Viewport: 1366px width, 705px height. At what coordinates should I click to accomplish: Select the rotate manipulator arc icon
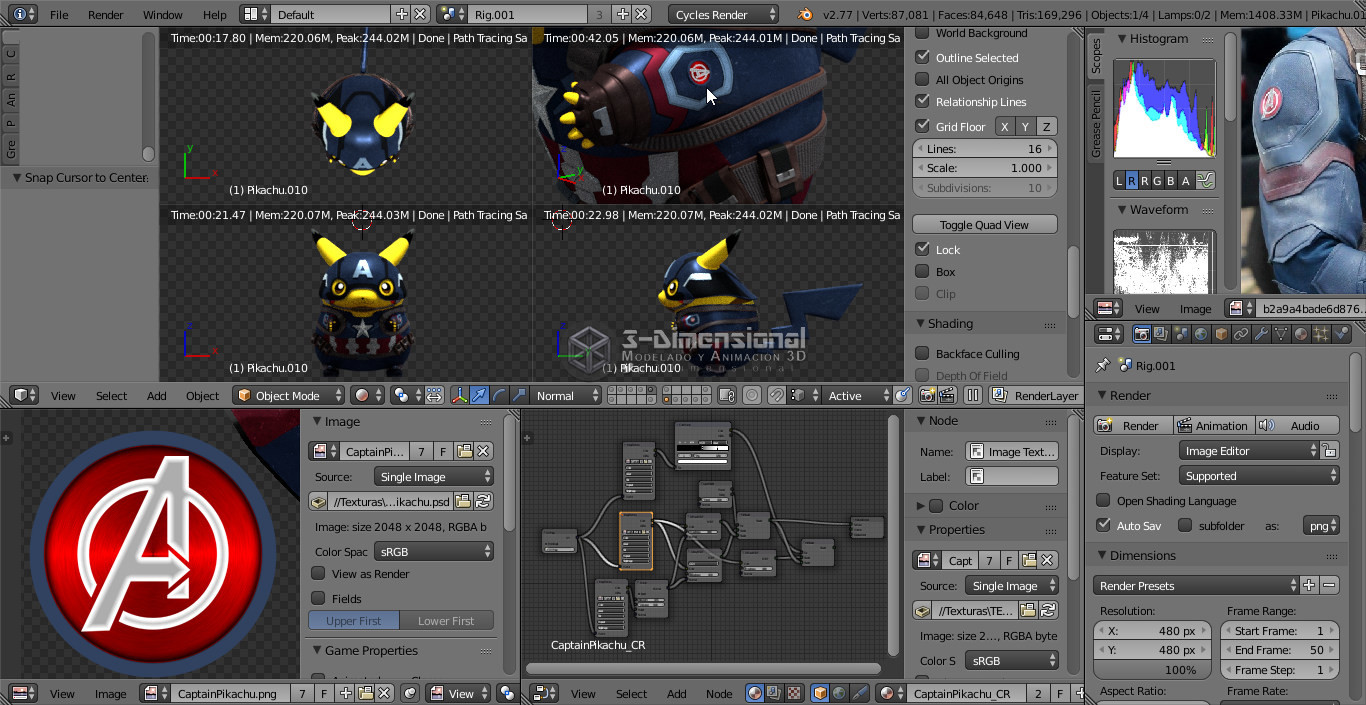[499, 395]
